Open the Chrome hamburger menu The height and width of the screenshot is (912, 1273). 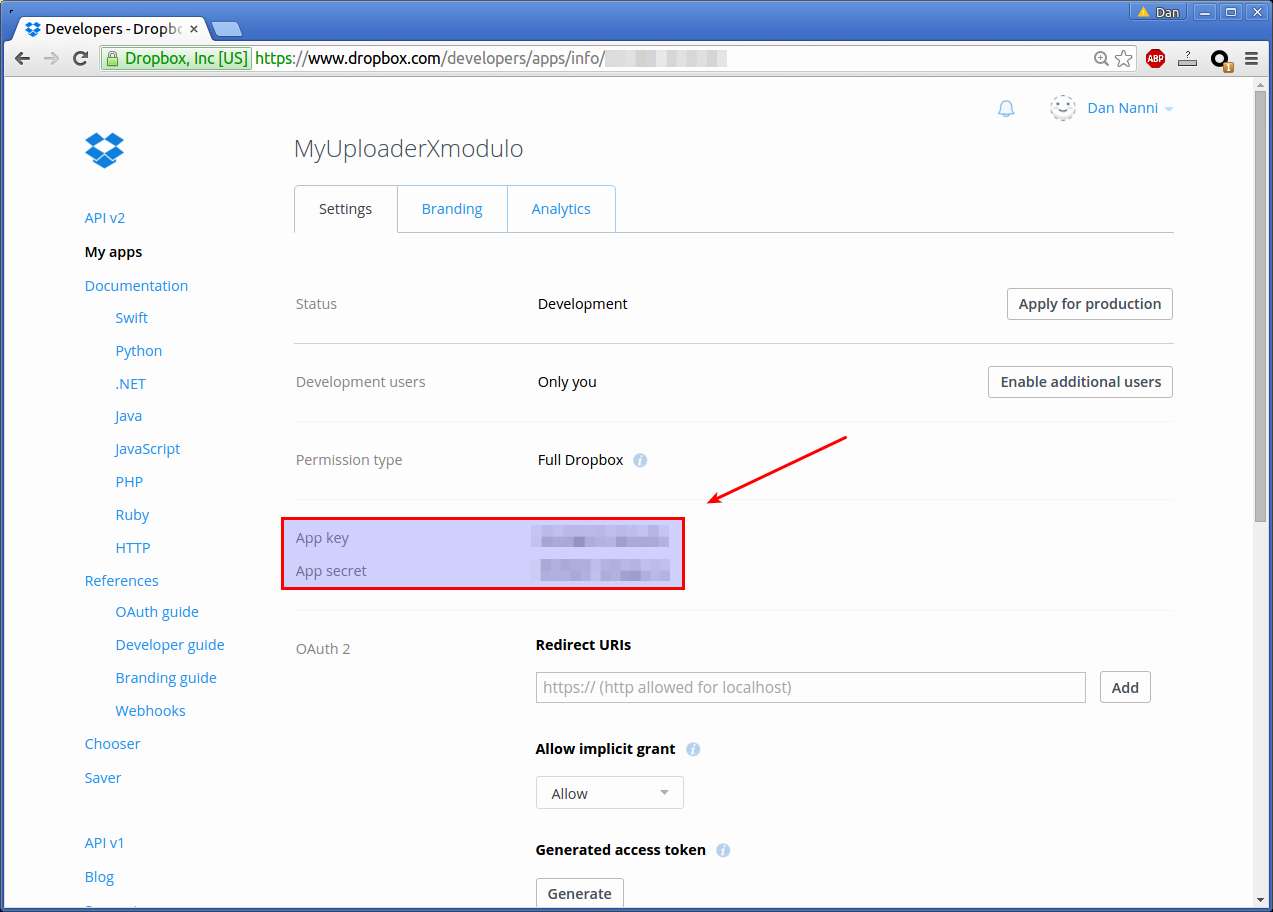coord(1251,59)
